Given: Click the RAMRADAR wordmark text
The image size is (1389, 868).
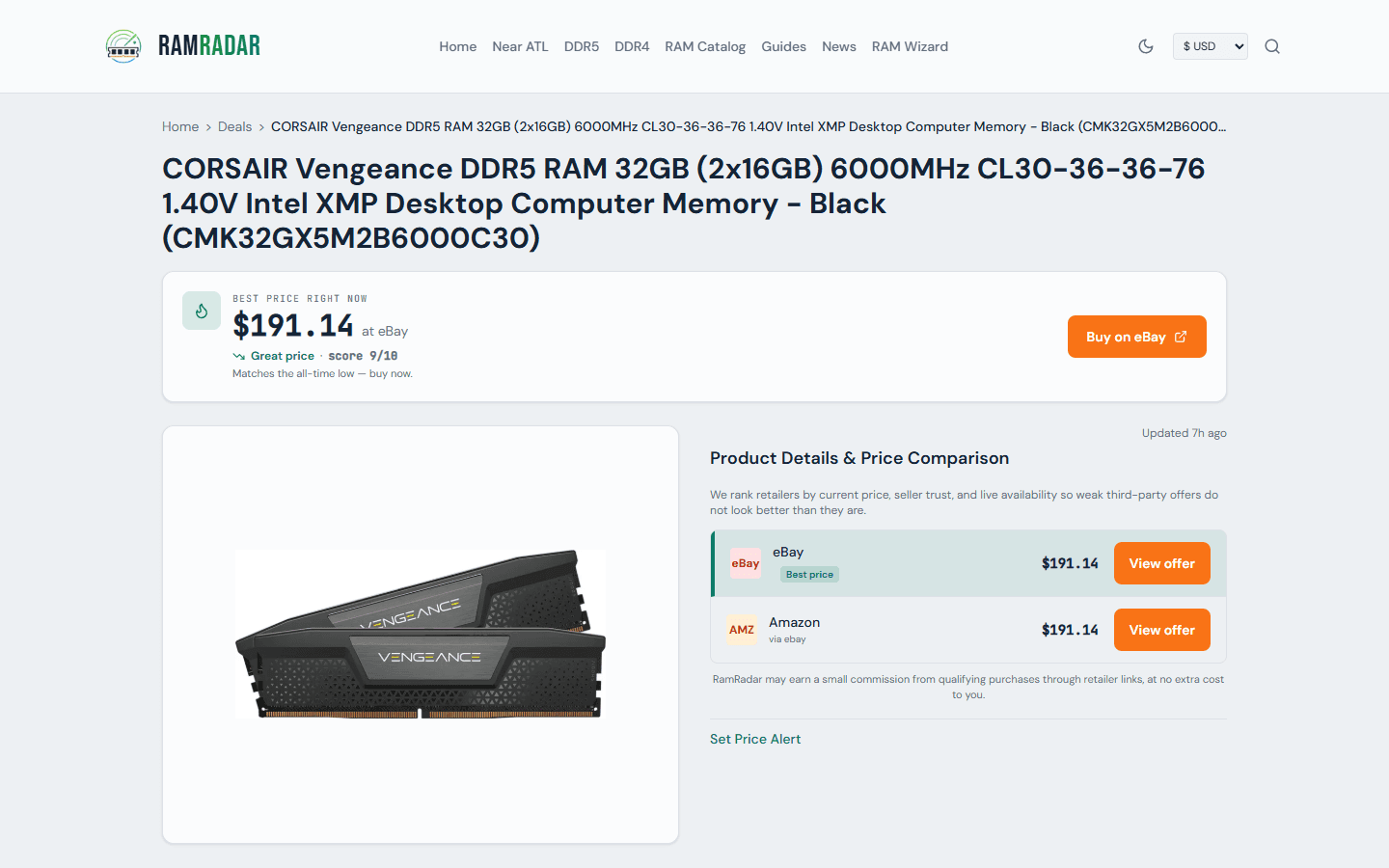Looking at the screenshot, I should coord(209,45).
